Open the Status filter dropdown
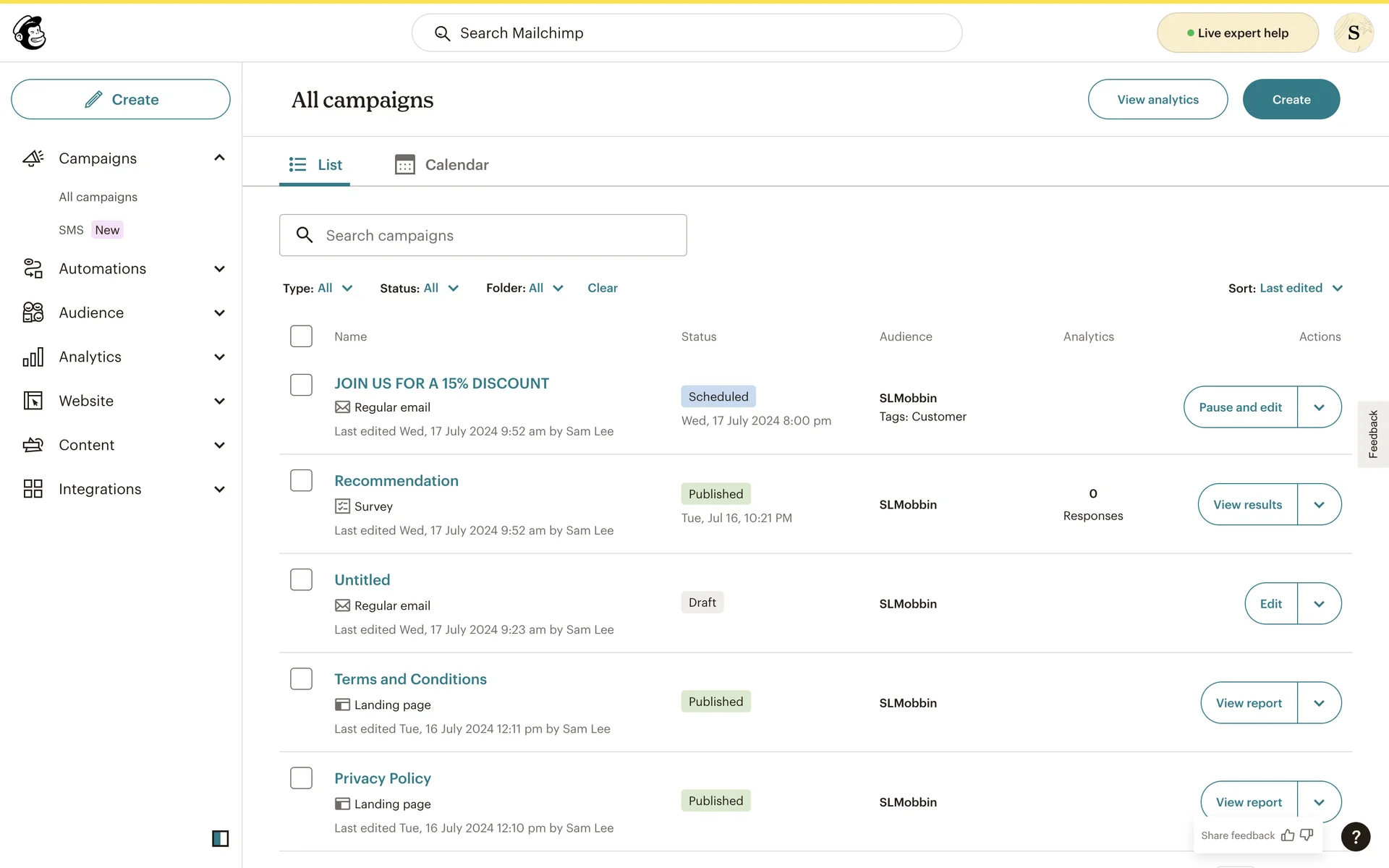1389x868 pixels. point(420,288)
